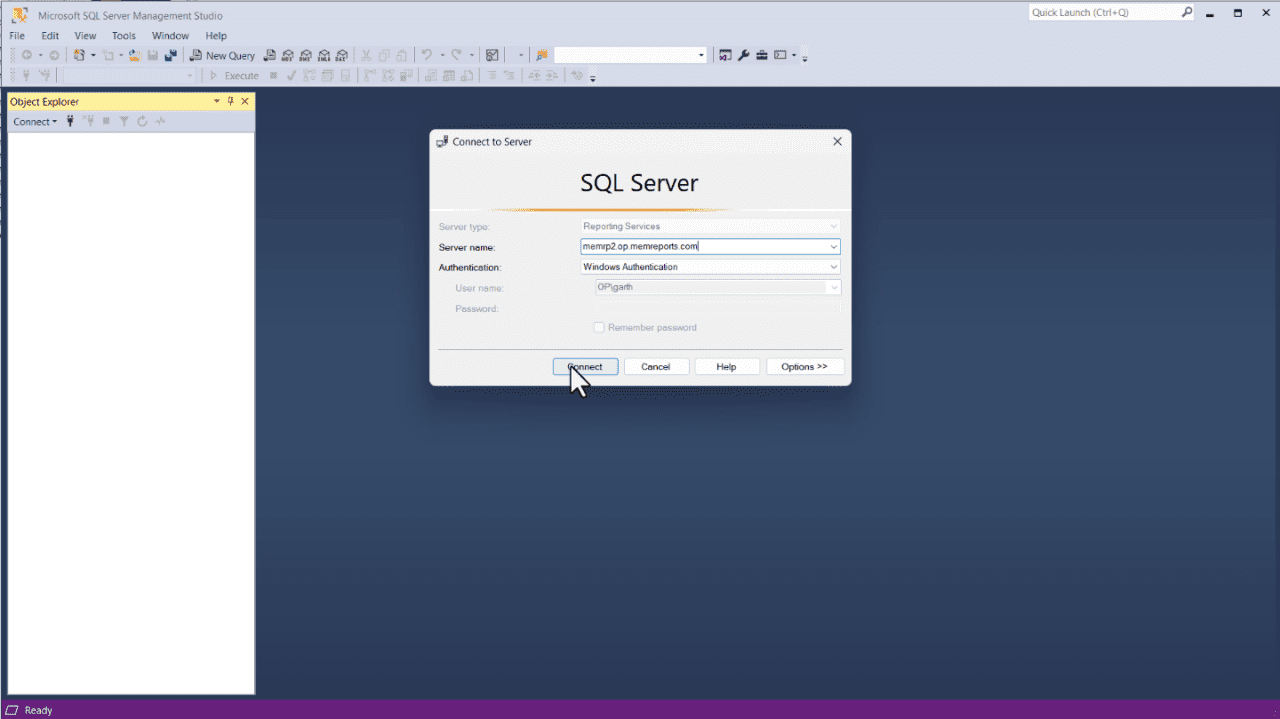Expand the Authentication dropdown
Screen dimensions: 1280x719
[x=833, y=267]
